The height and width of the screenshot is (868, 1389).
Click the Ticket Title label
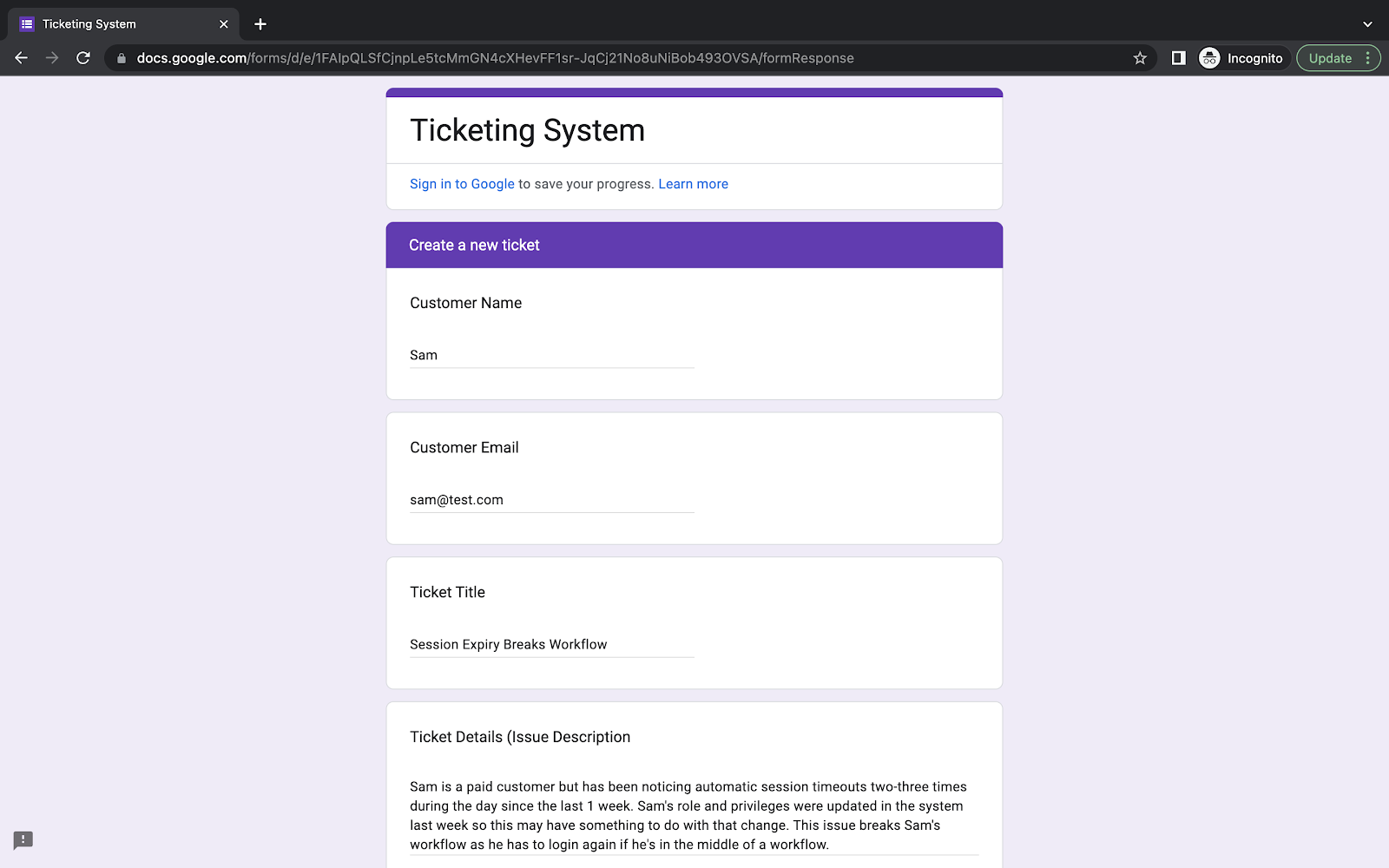click(447, 592)
